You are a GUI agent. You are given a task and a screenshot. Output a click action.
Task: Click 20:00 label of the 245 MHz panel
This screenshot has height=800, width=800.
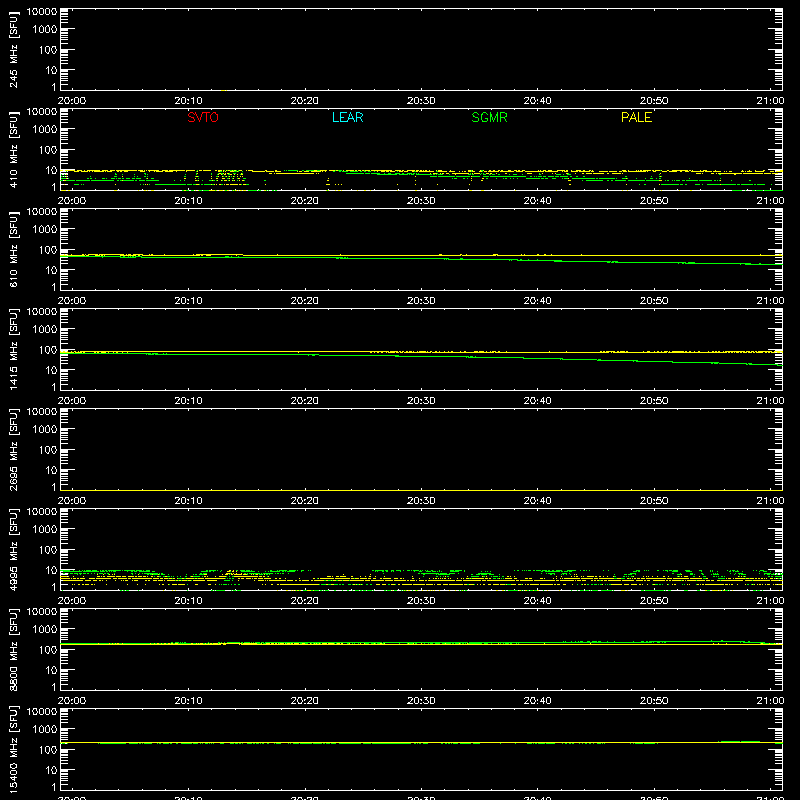72,101
